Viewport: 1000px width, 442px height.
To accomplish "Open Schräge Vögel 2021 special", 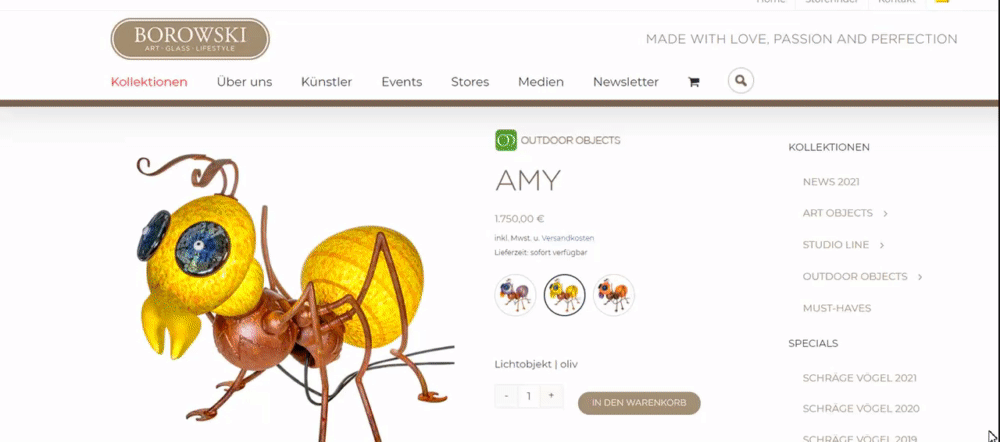I will pos(860,378).
